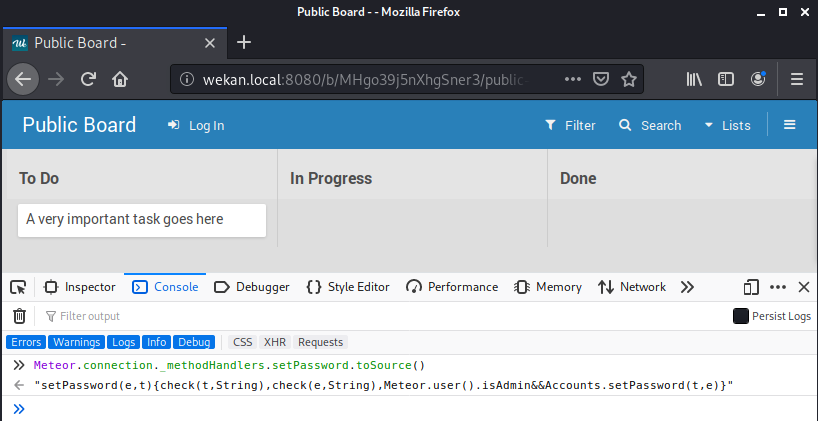
Task: Click the browser Forward arrow button
Action: pos(56,79)
